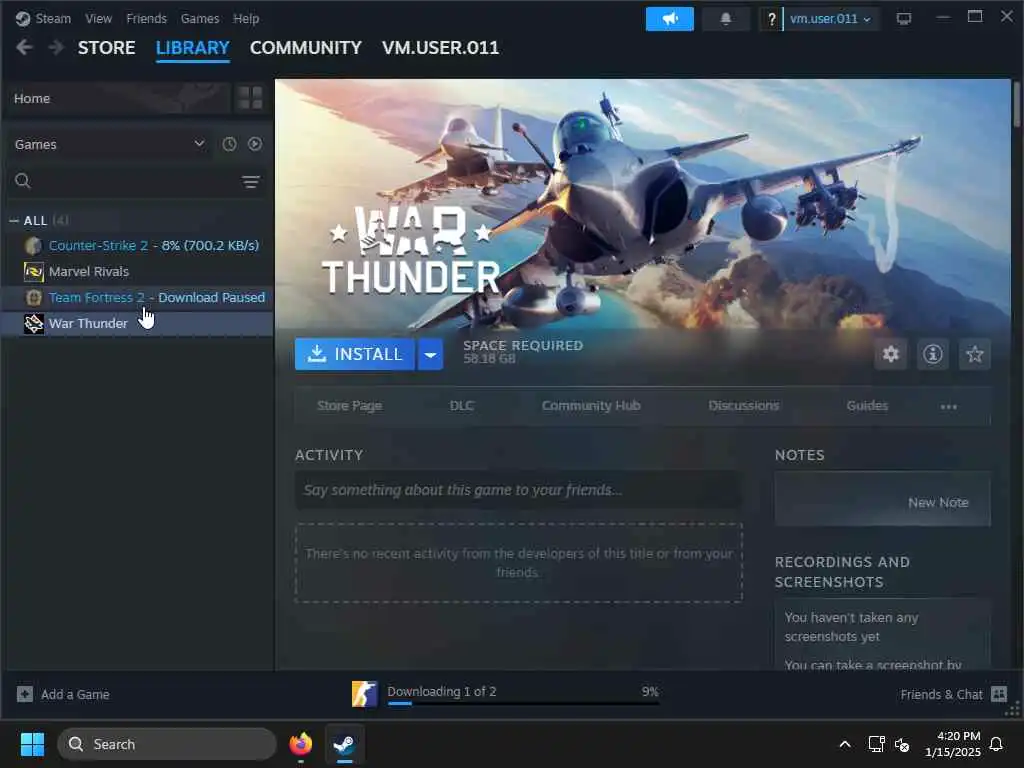
Task: Click library Home button
Action: click(x=118, y=99)
